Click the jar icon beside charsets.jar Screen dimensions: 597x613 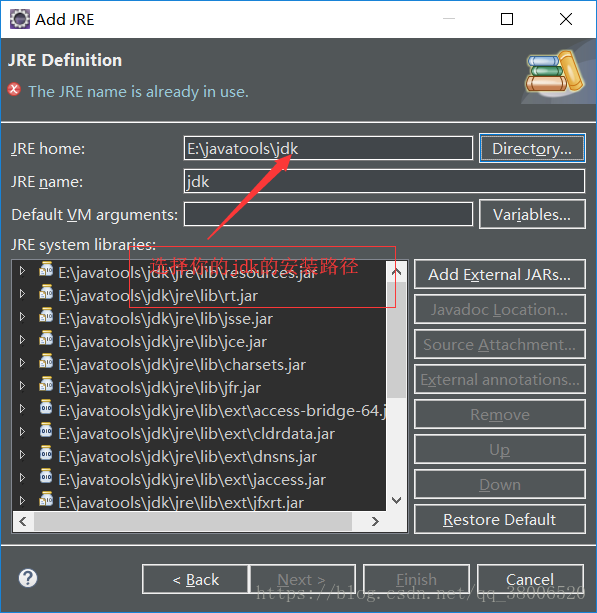pos(46,362)
